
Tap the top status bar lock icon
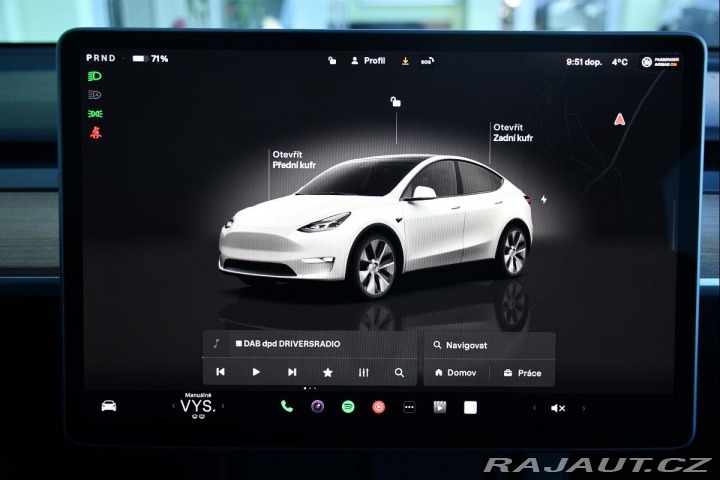(332, 60)
